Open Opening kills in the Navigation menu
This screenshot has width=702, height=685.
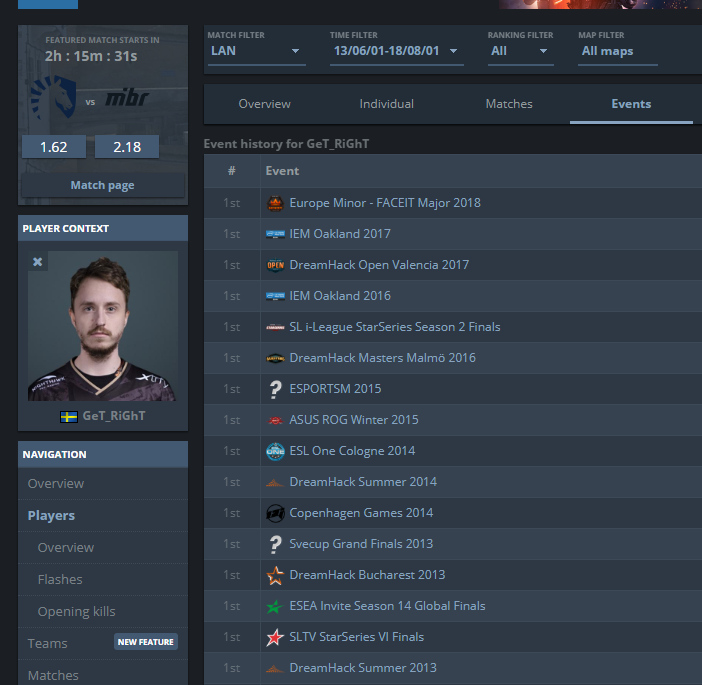coord(103,612)
